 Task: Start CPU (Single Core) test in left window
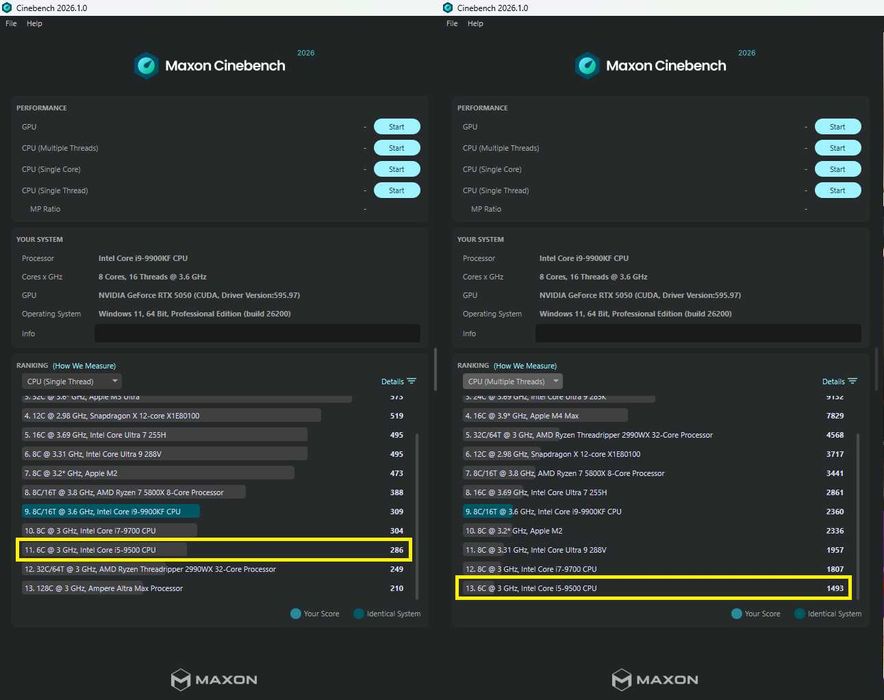point(397,169)
